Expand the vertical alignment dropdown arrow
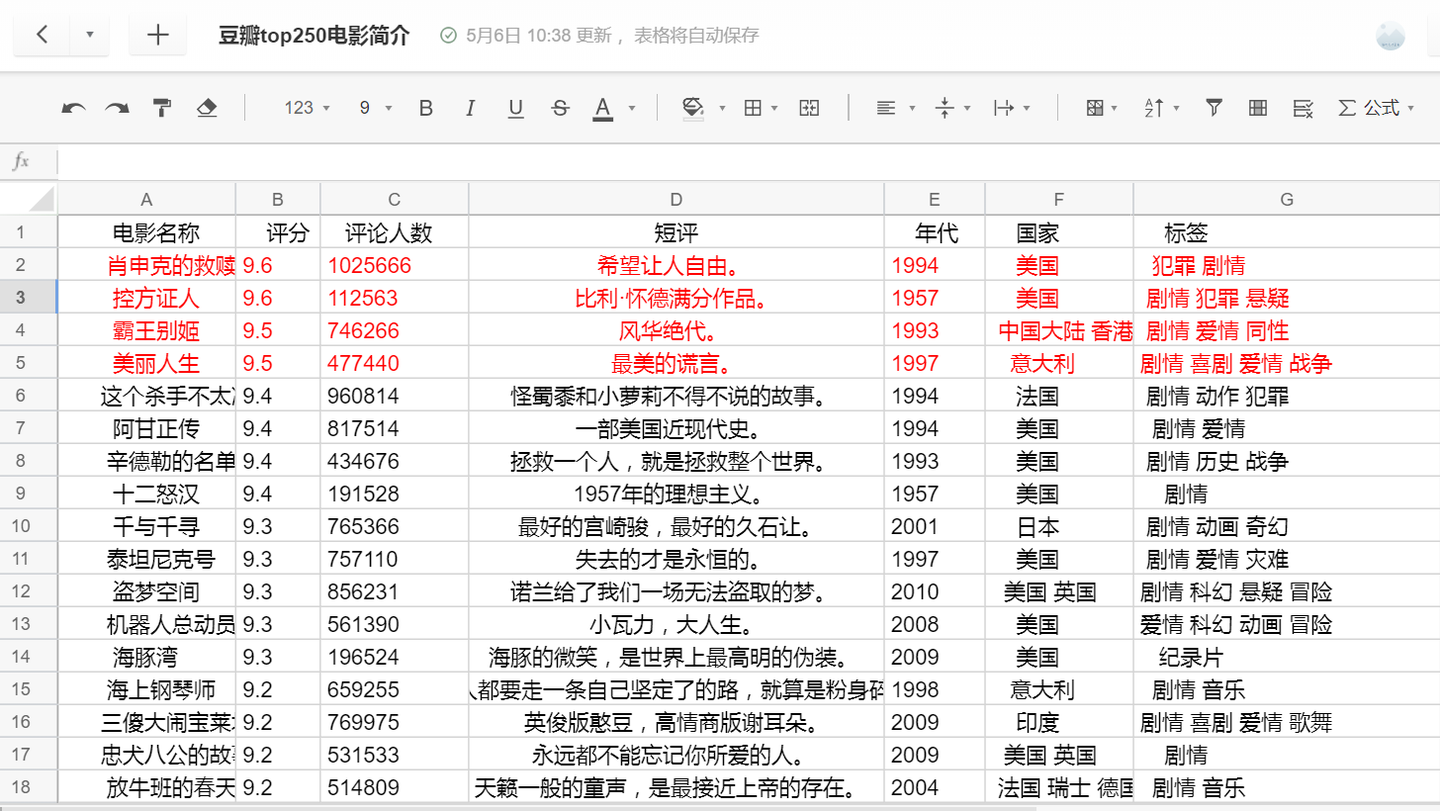 coord(967,108)
